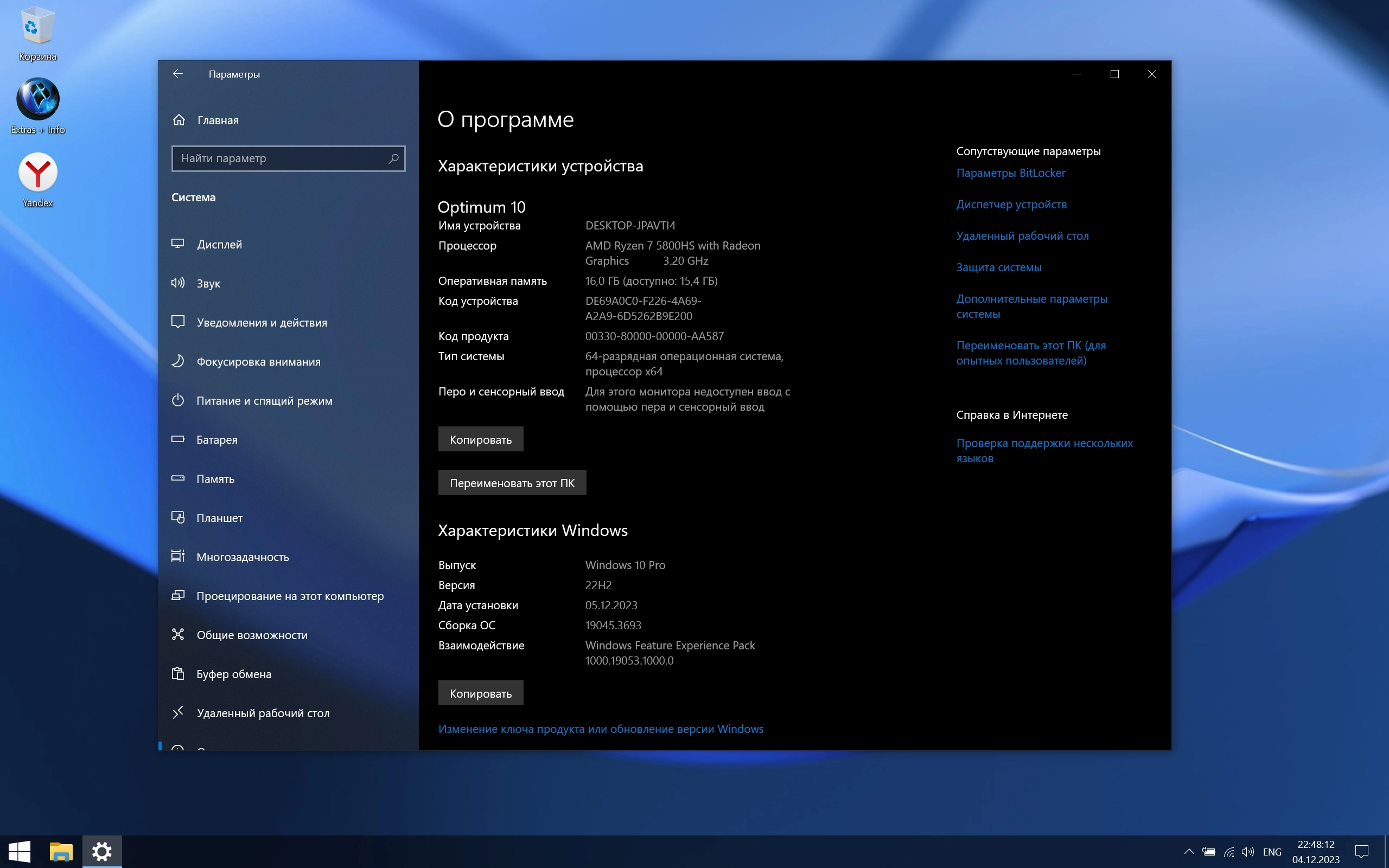Open File Explorer from taskbar
Screen dimensions: 1389x868
tap(61, 851)
